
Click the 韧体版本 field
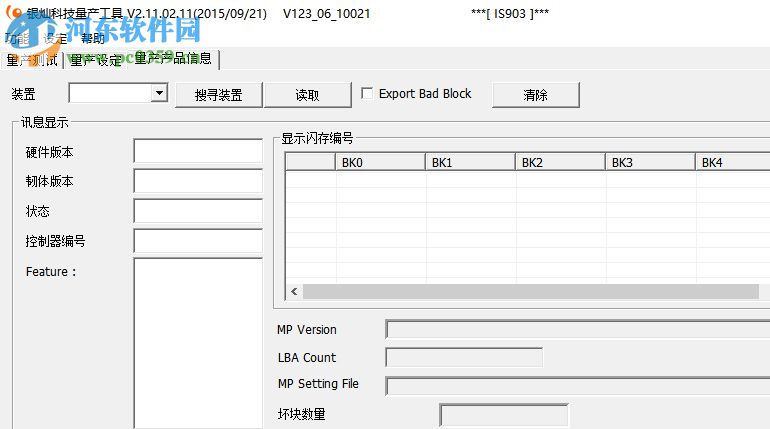coord(198,181)
